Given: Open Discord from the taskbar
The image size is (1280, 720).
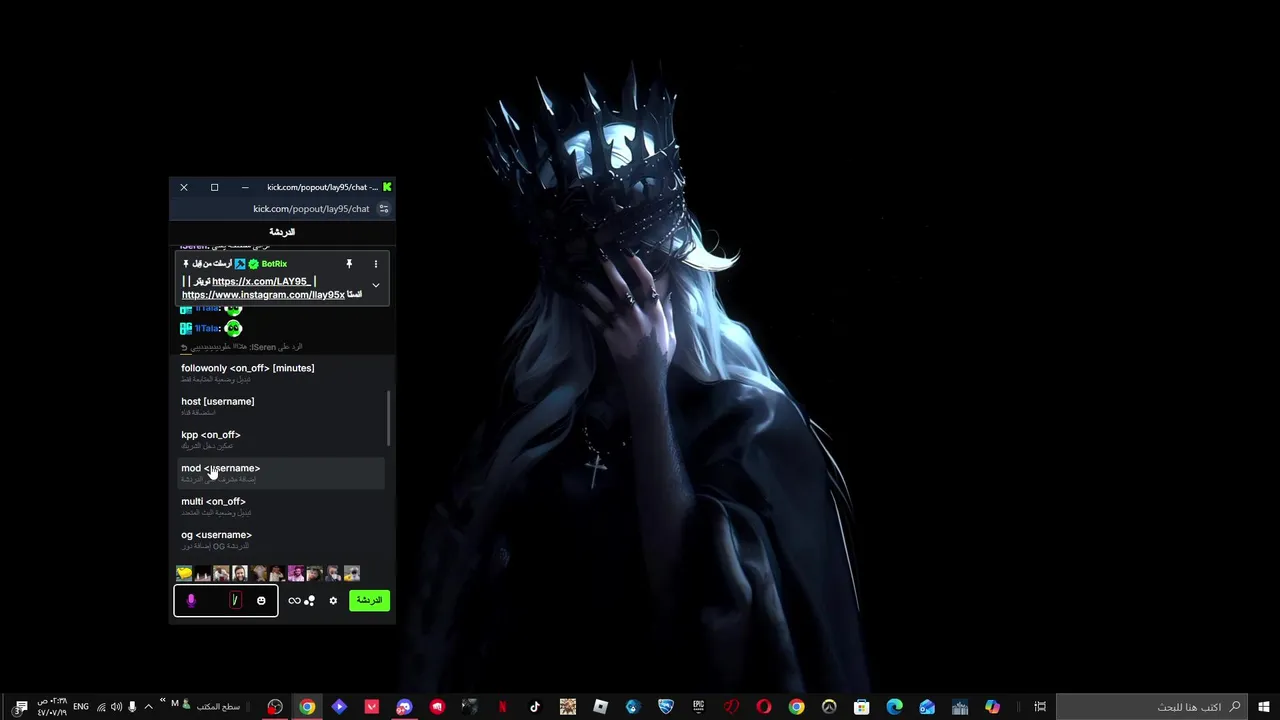Looking at the screenshot, I should [404, 707].
